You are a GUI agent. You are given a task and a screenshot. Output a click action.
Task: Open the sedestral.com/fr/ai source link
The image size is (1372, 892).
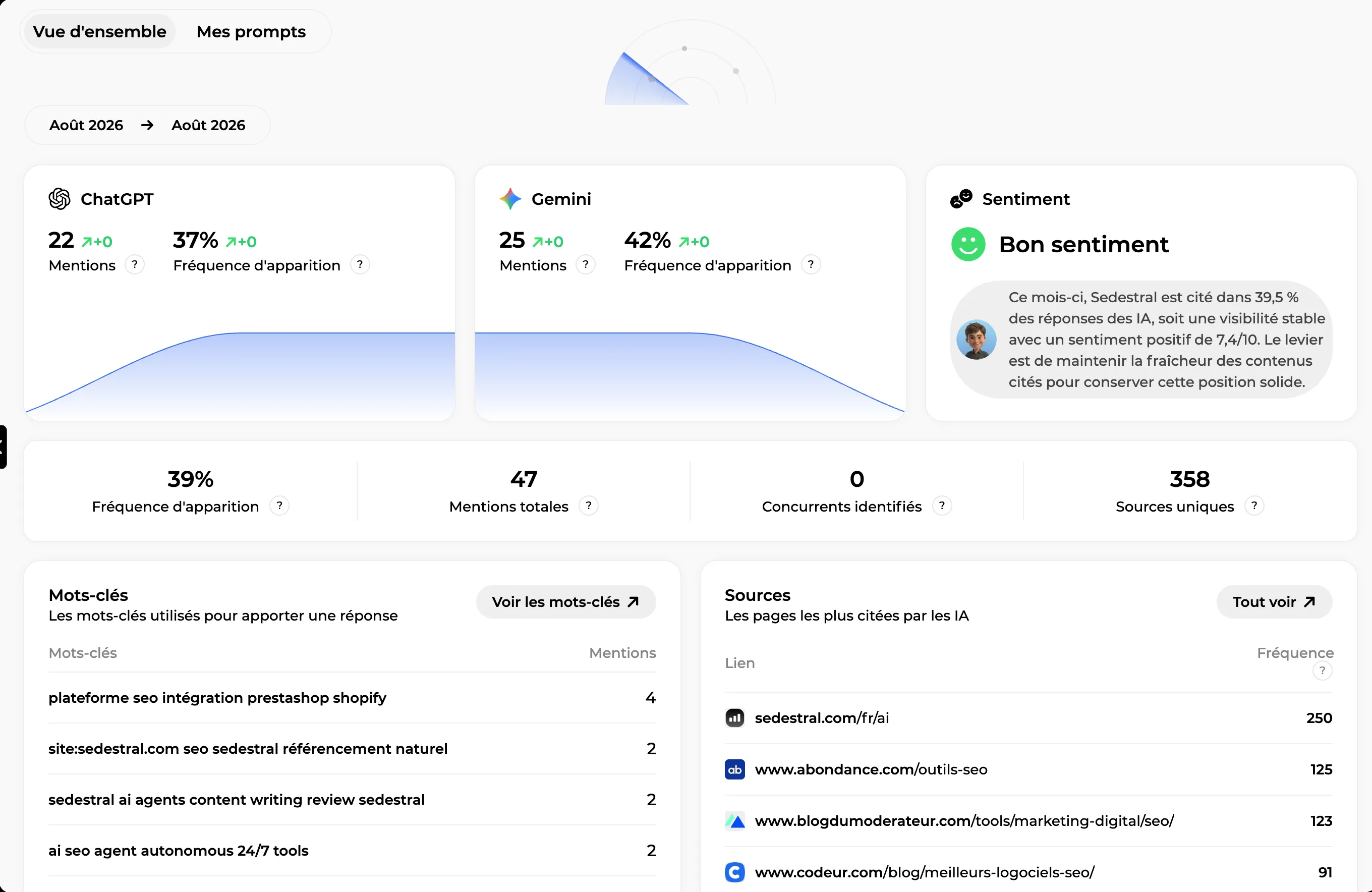(x=822, y=718)
